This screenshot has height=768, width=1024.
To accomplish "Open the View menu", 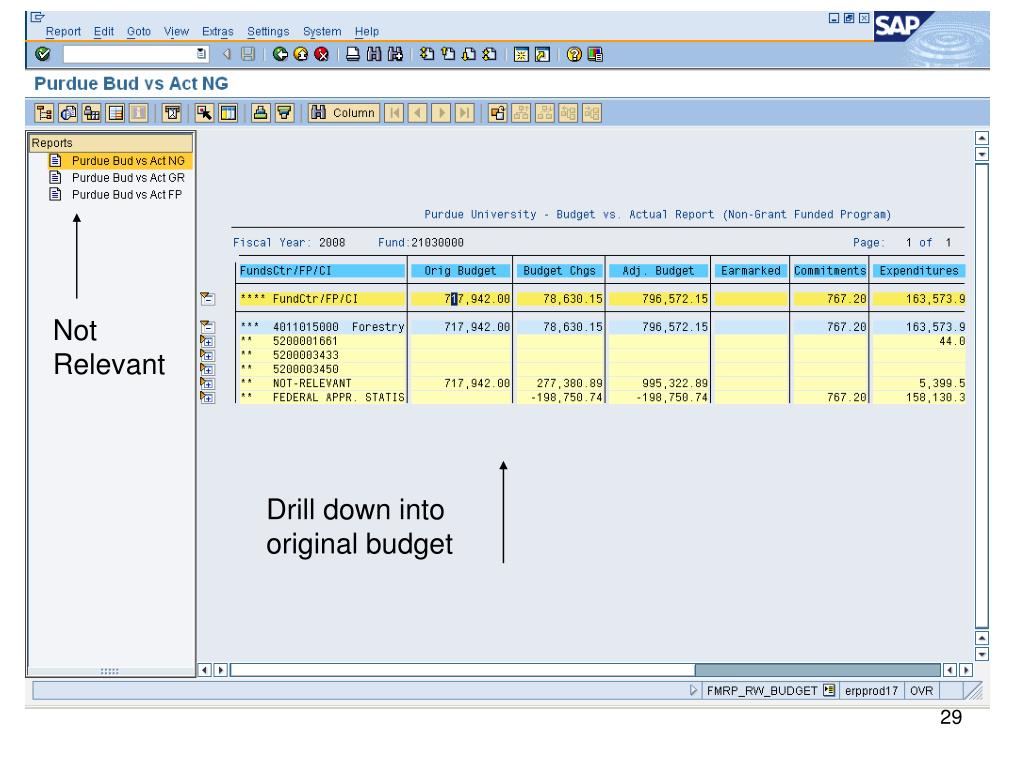I will [176, 31].
